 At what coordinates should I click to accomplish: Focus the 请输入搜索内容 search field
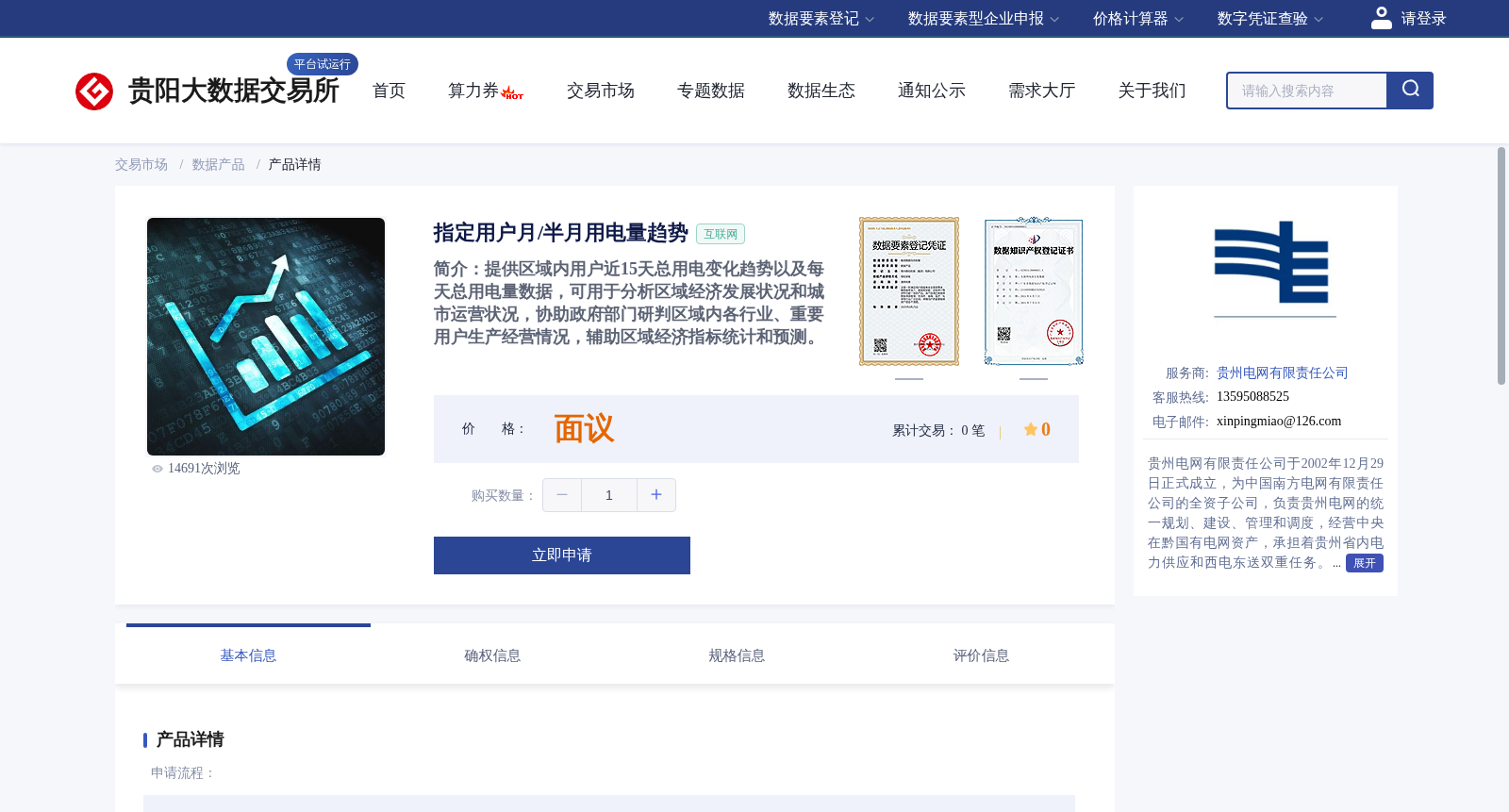click(x=1307, y=91)
